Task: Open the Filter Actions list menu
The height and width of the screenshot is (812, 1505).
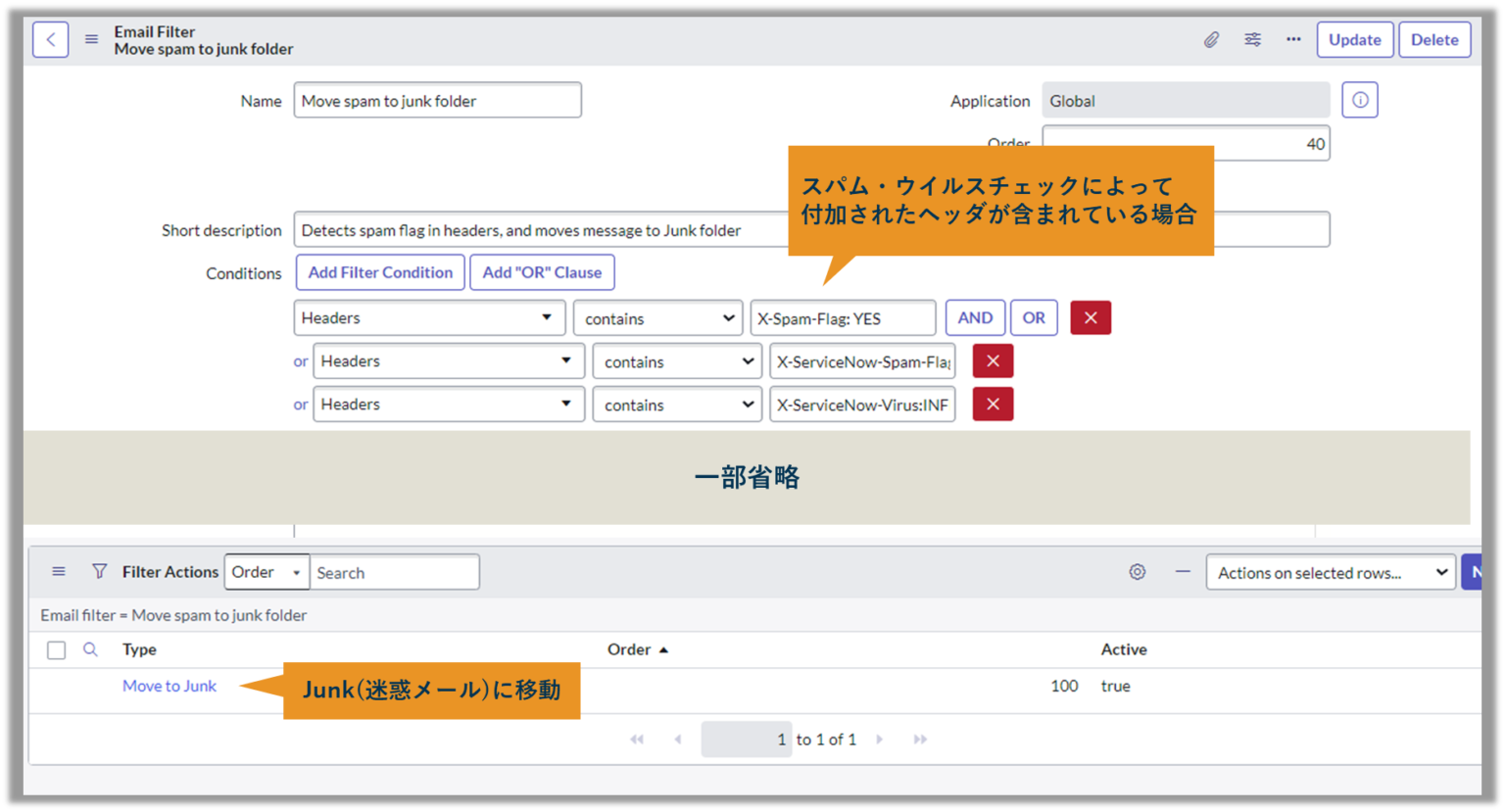Action: 58,571
